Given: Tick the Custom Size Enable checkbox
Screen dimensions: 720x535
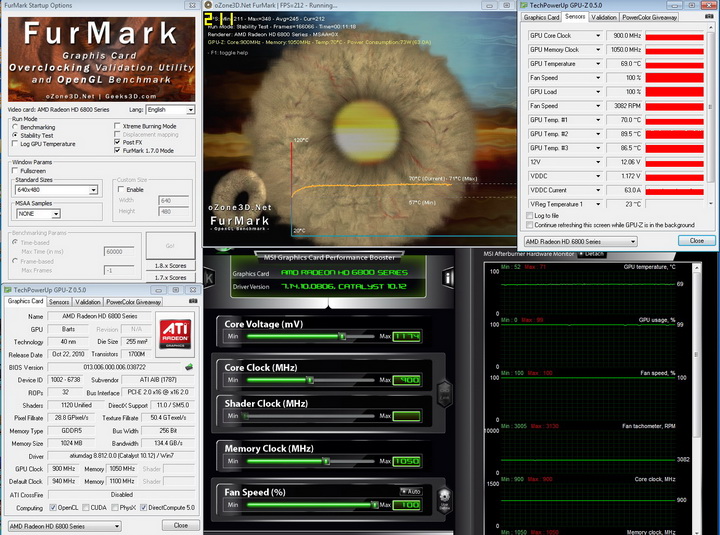Looking at the screenshot, I should [x=121, y=189].
